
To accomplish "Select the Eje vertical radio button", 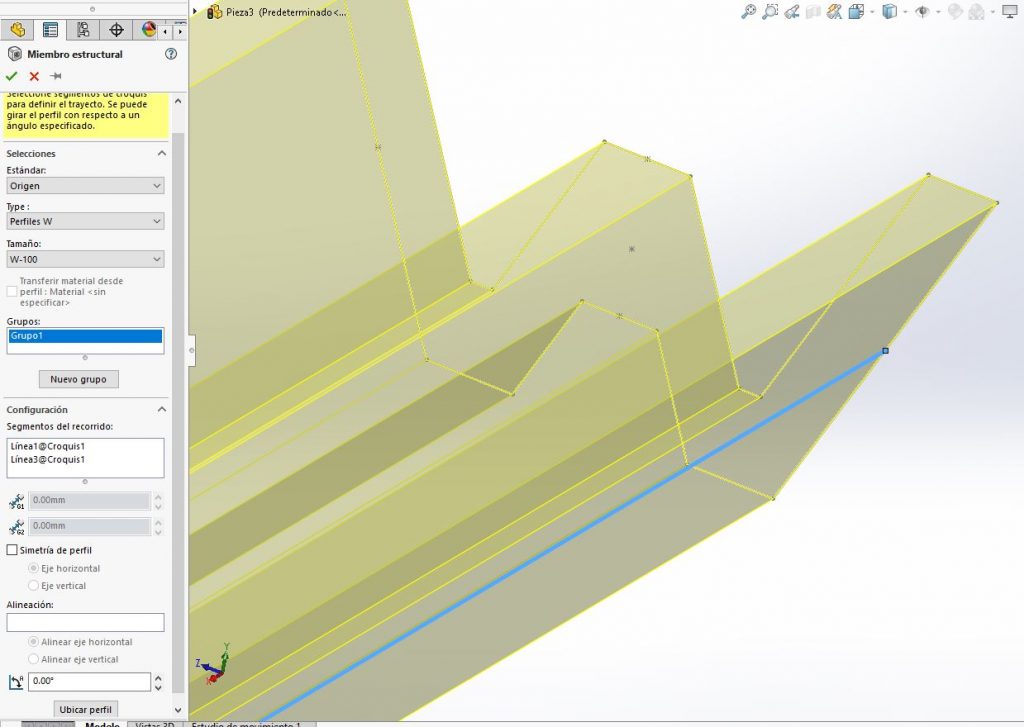I will (x=32, y=585).
